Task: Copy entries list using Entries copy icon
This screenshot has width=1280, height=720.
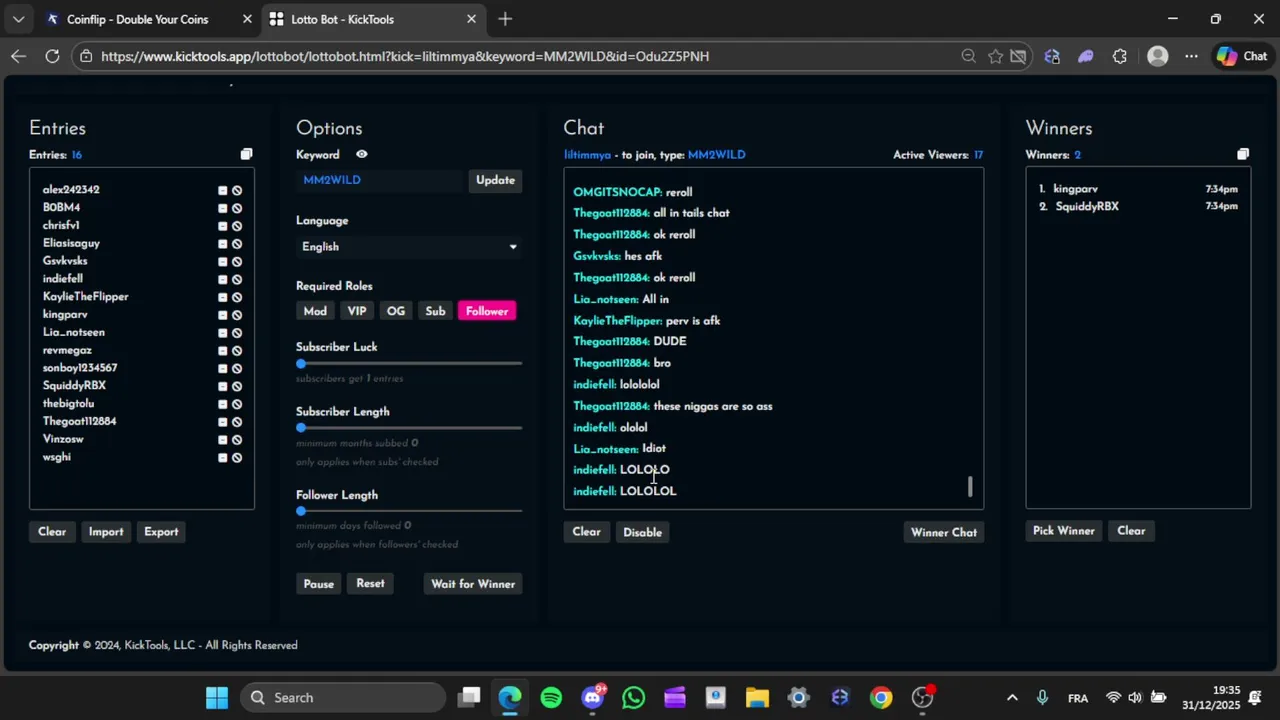Action: 246,154
